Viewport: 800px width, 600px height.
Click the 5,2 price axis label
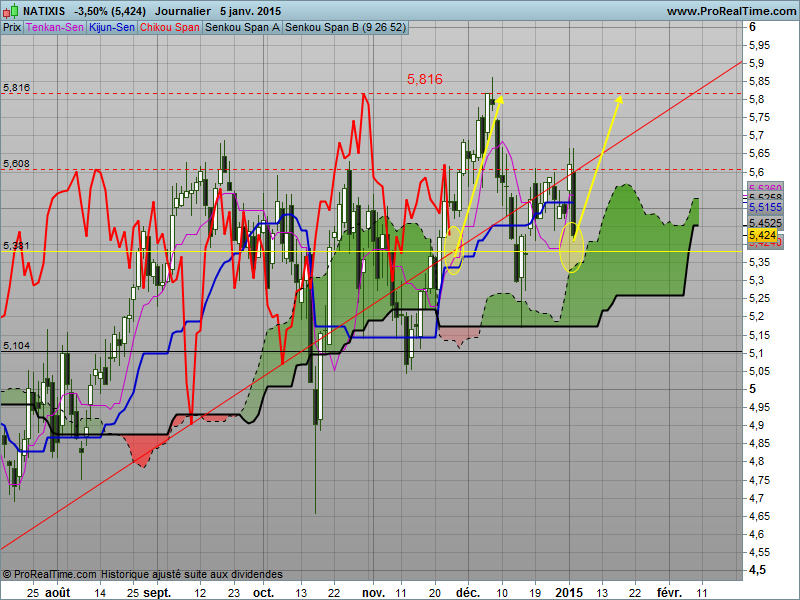point(756,316)
